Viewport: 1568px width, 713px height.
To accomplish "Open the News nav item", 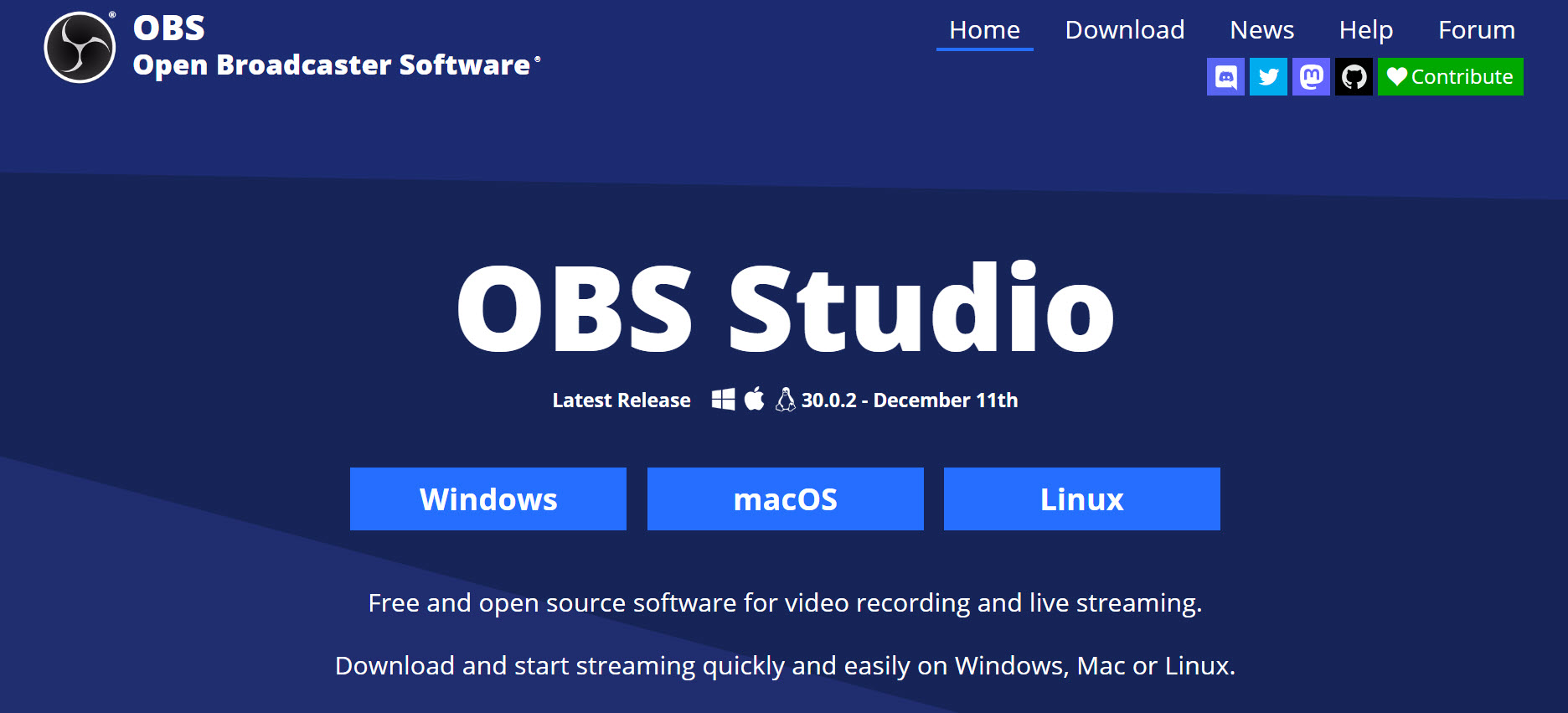I will tap(1261, 30).
